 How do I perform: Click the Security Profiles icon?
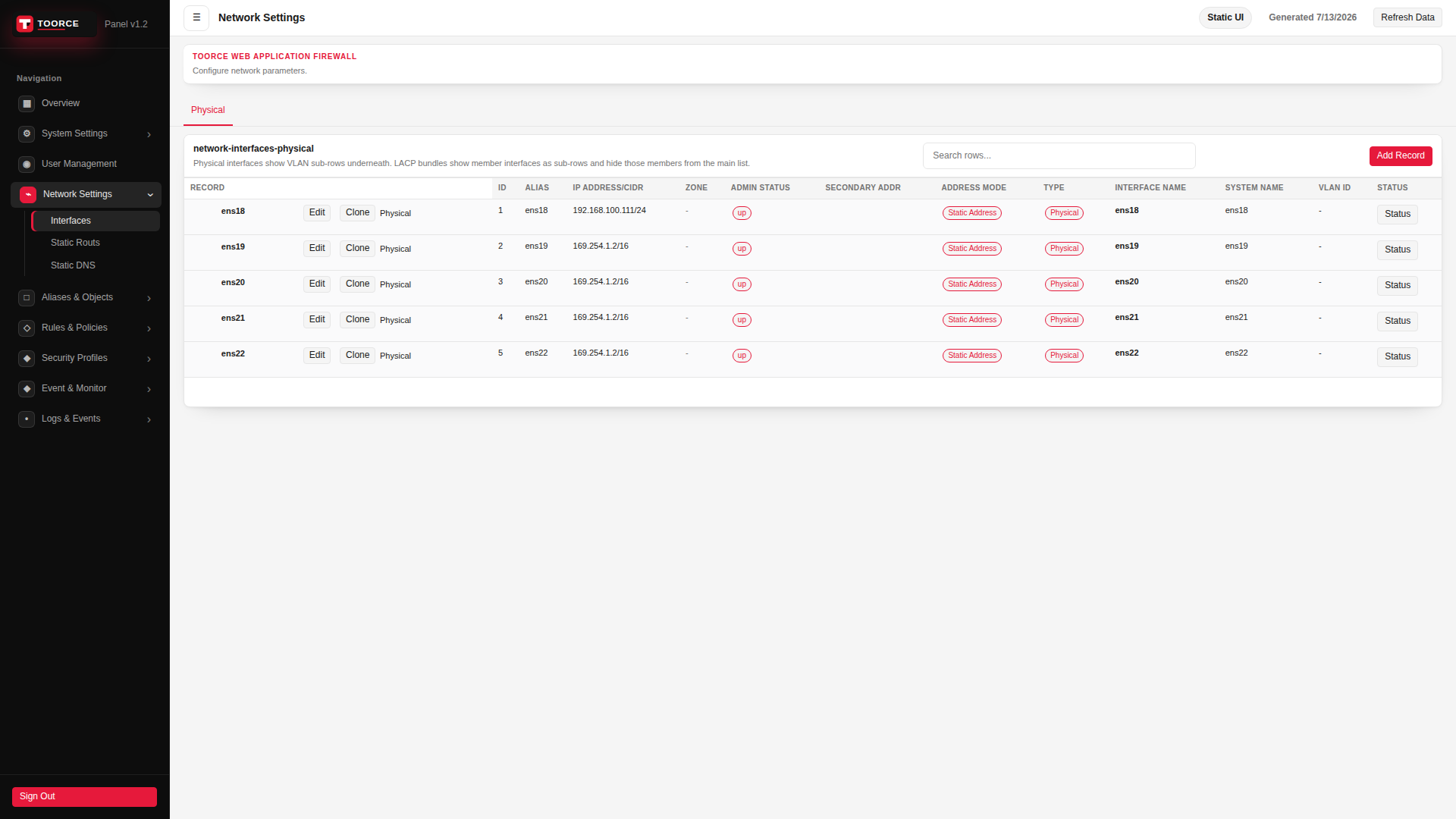coord(27,359)
